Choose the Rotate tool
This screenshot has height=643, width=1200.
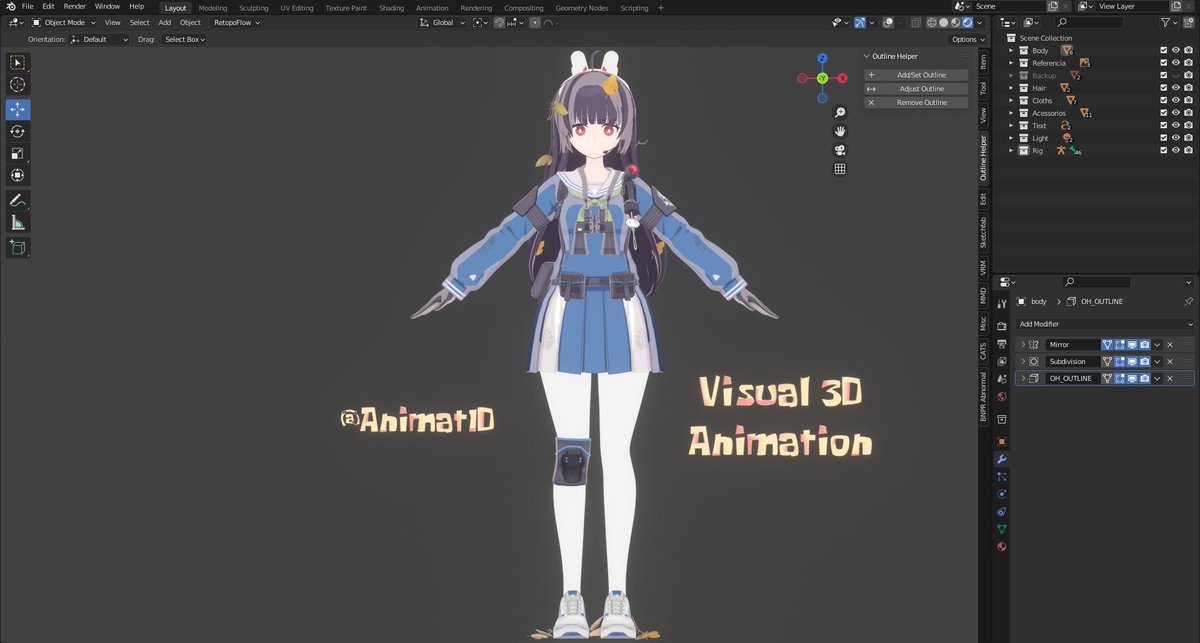click(18, 131)
